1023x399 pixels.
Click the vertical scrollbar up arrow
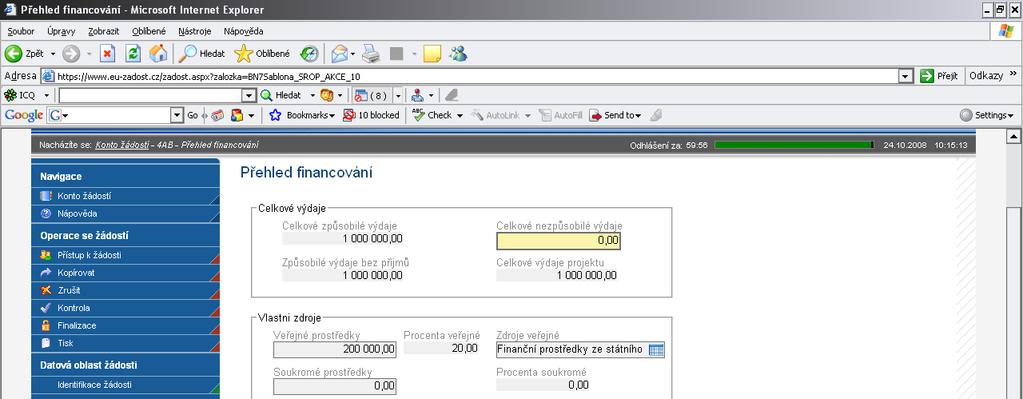(1013, 137)
